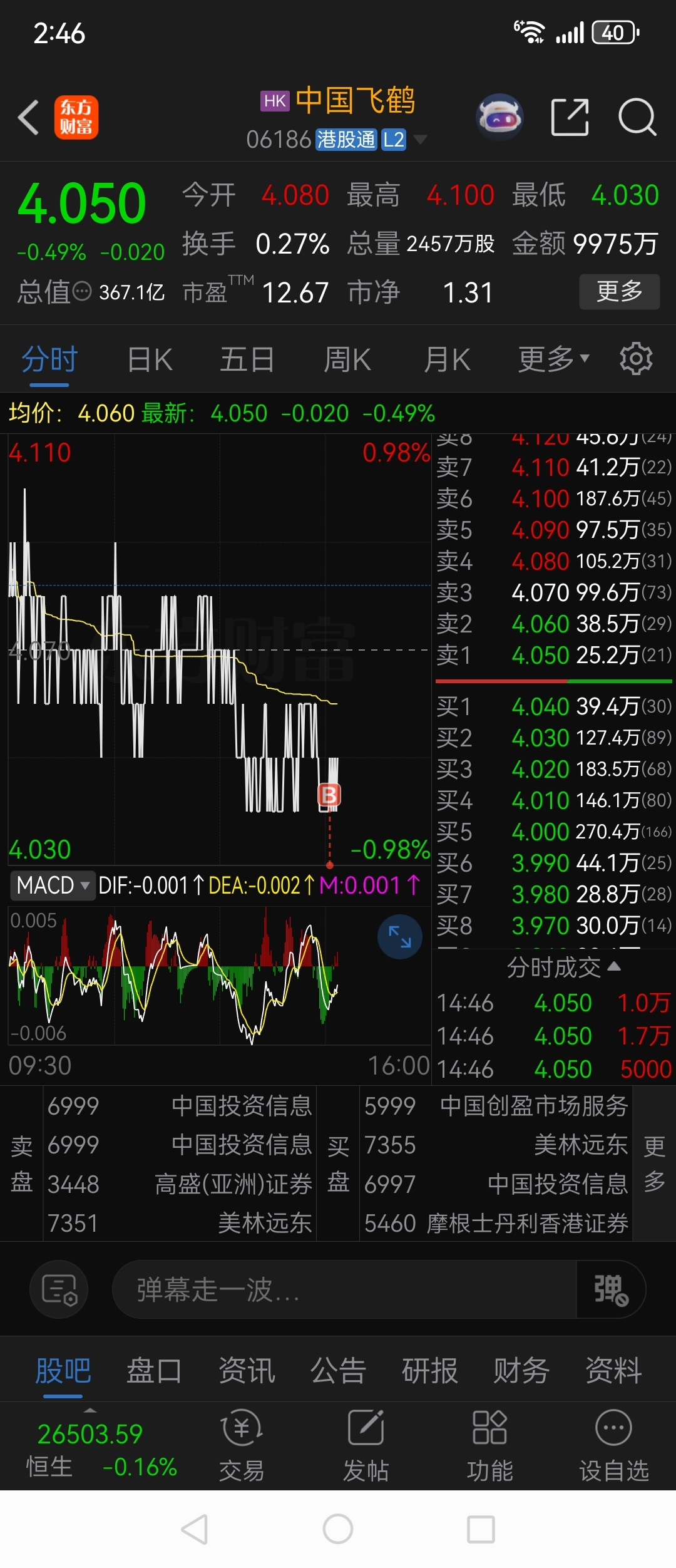Toggle the 弹 danmaku switch
676x1568 pixels.
[x=610, y=1289]
